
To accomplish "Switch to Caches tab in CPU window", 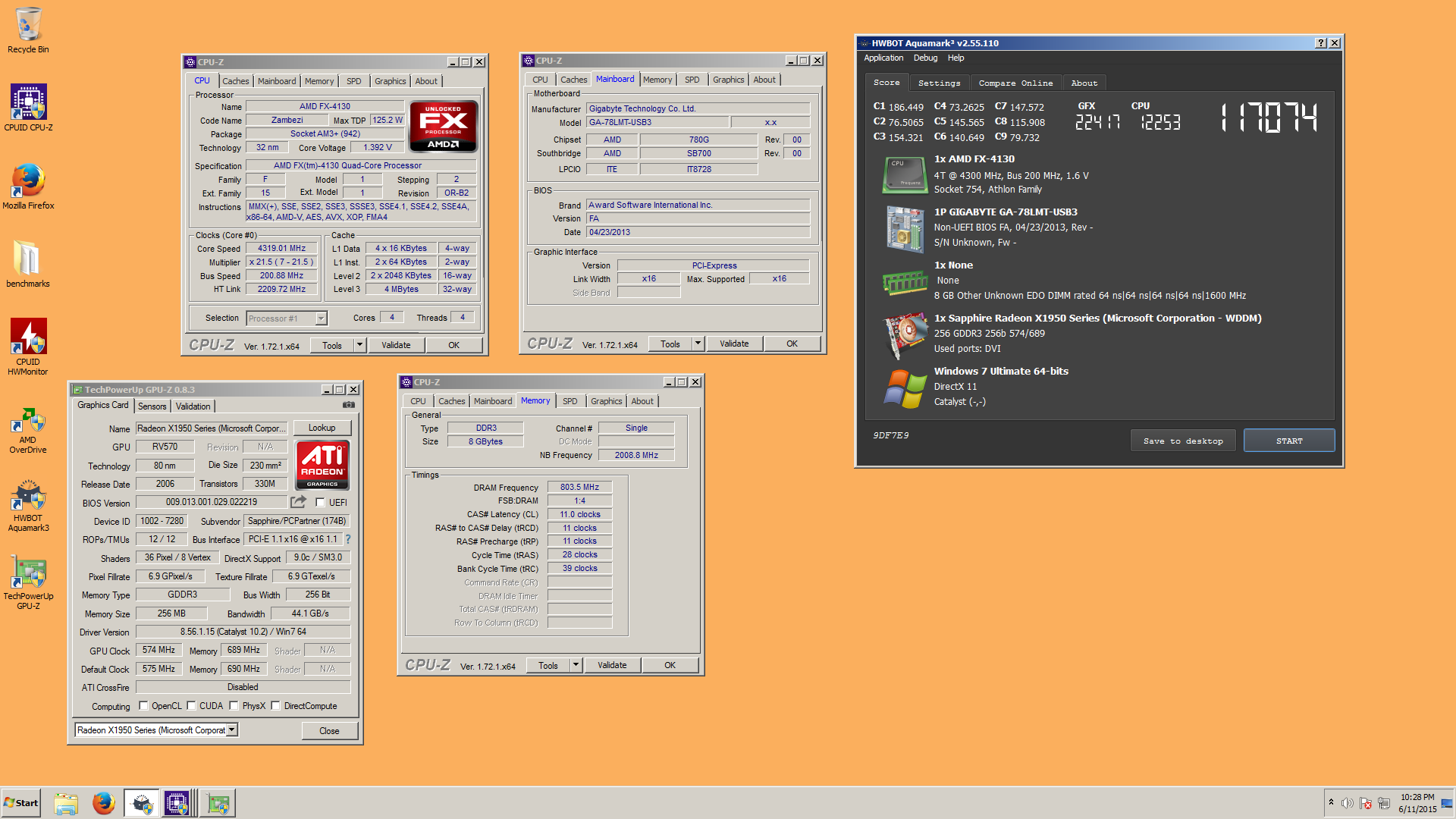I will click(x=235, y=81).
